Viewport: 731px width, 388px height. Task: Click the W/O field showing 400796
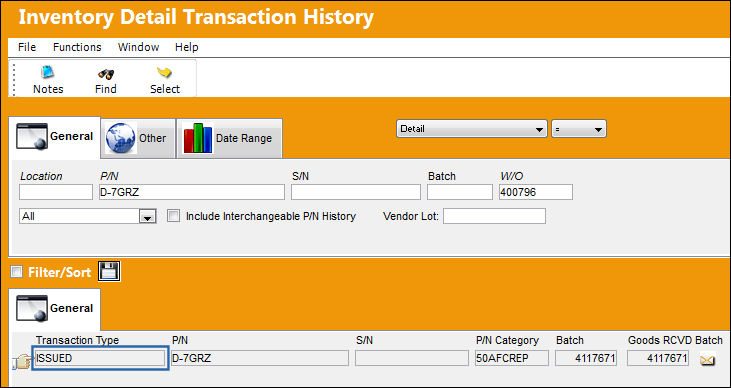click(x=536, y=192)
